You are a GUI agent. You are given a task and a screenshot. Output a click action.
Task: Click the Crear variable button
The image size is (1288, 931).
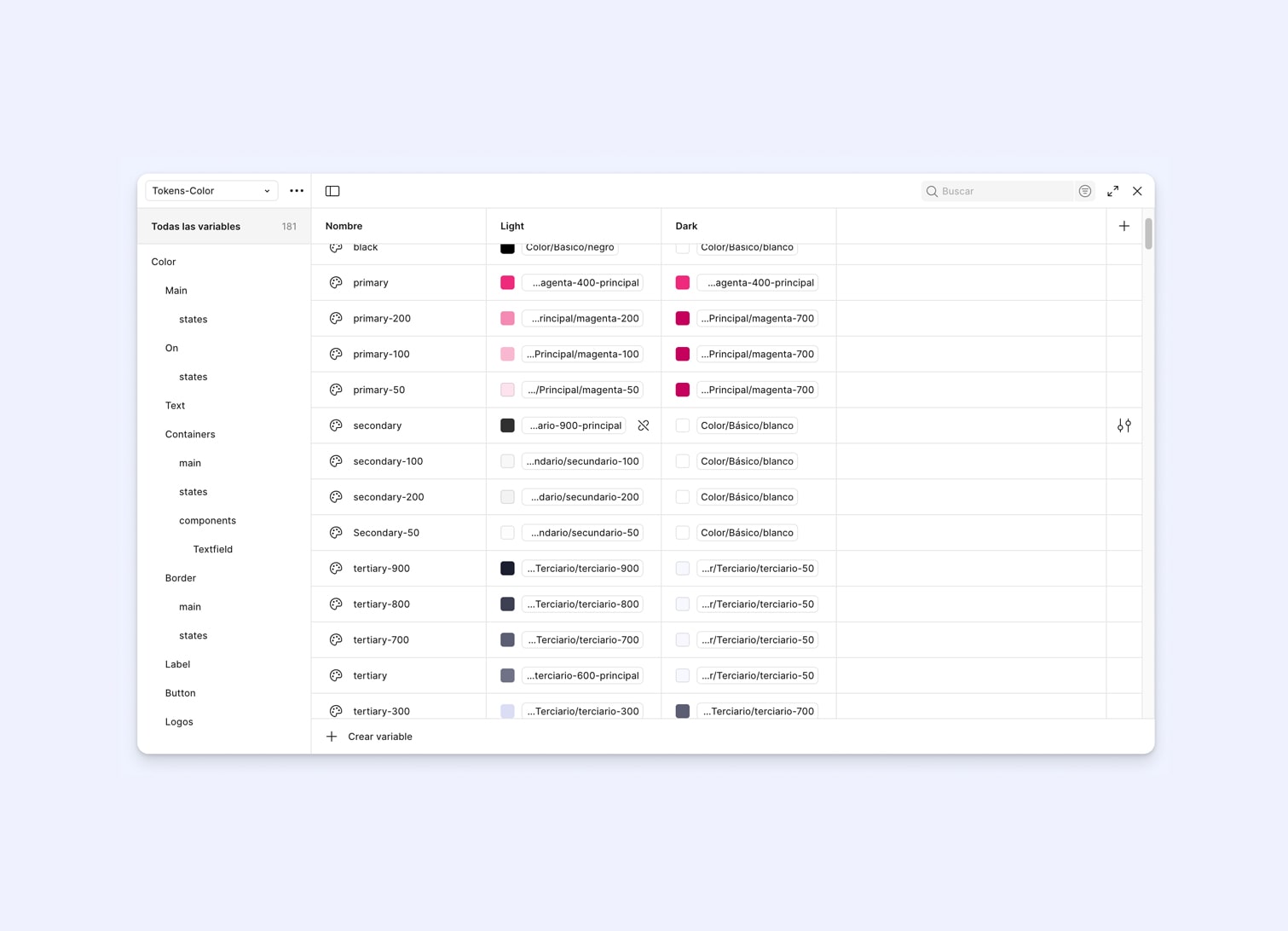point(379,737)
